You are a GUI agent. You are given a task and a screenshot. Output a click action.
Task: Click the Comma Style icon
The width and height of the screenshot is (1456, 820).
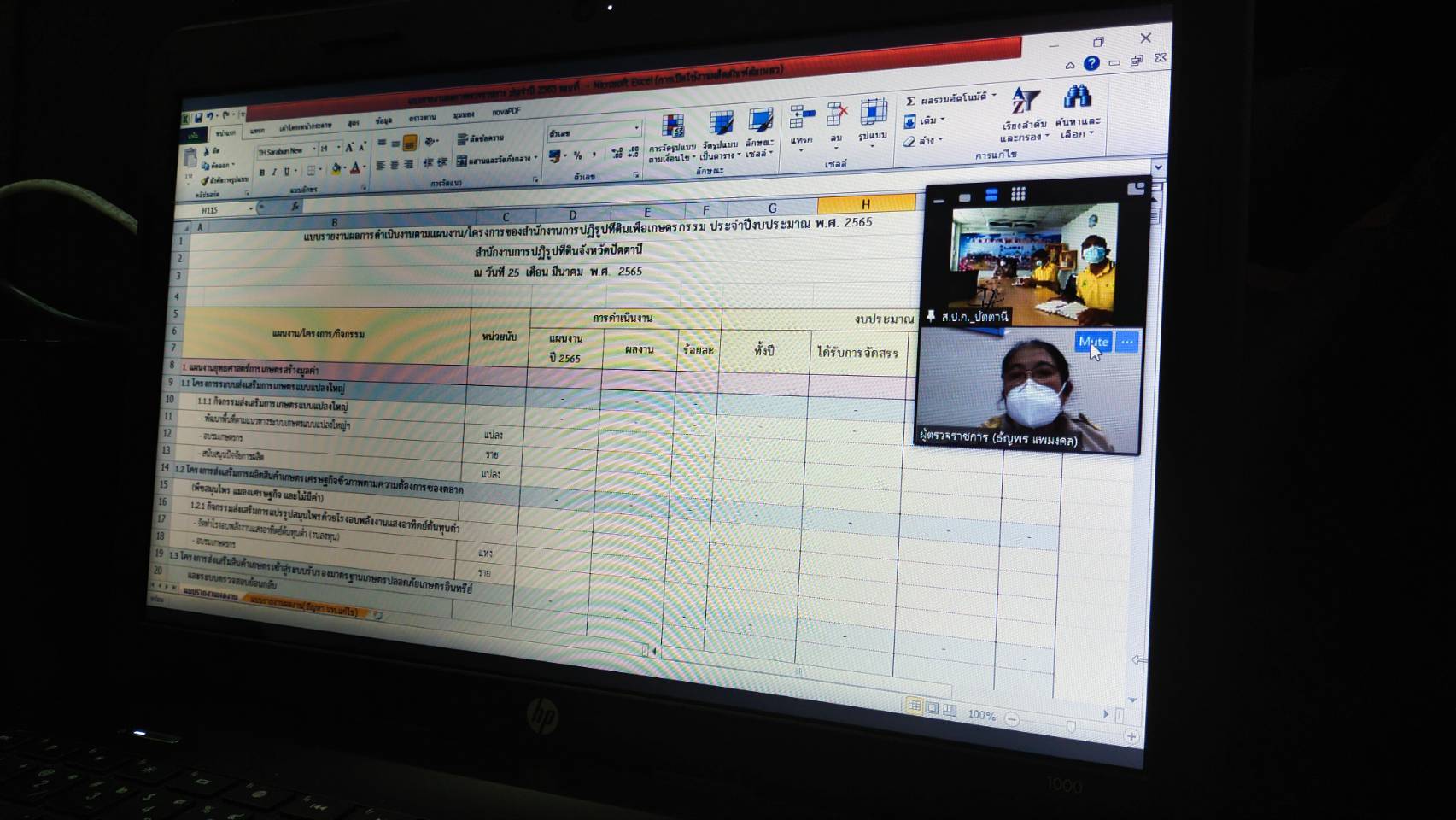594,155
